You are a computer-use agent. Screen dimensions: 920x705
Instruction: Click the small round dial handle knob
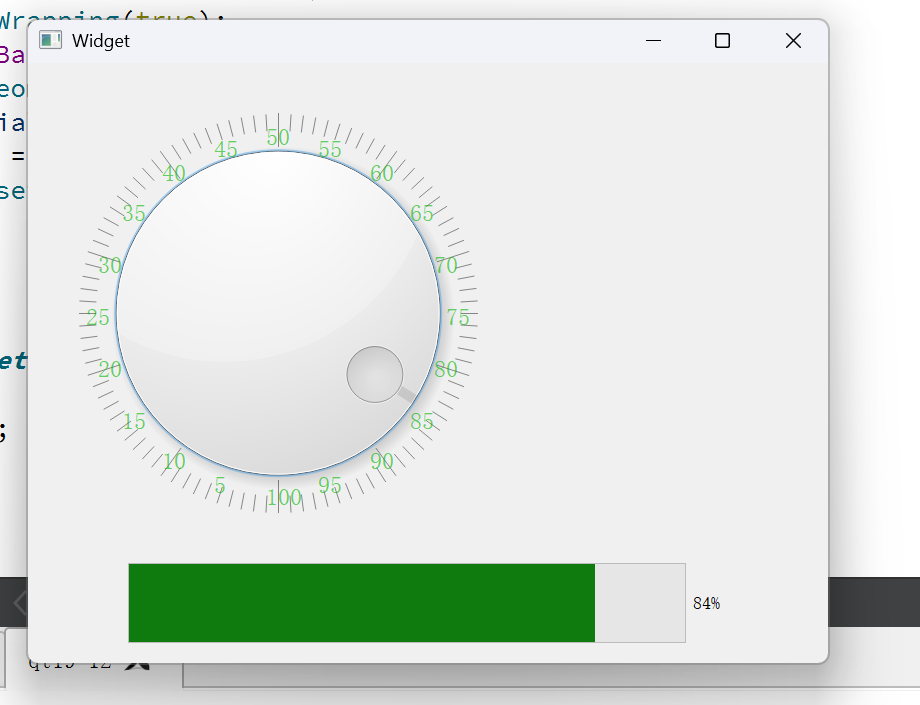tap(374, 372)
